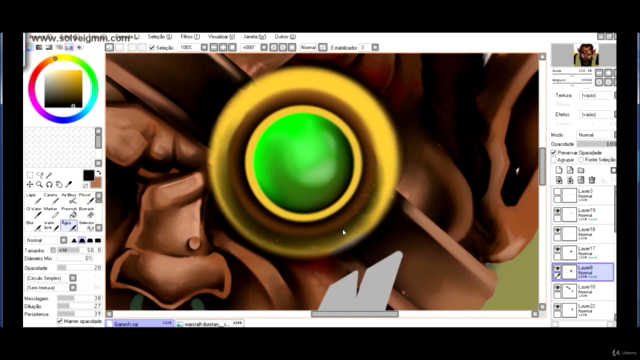
Task: Click the Ganesh.sai document tab
Action: (x=139, y=324)
